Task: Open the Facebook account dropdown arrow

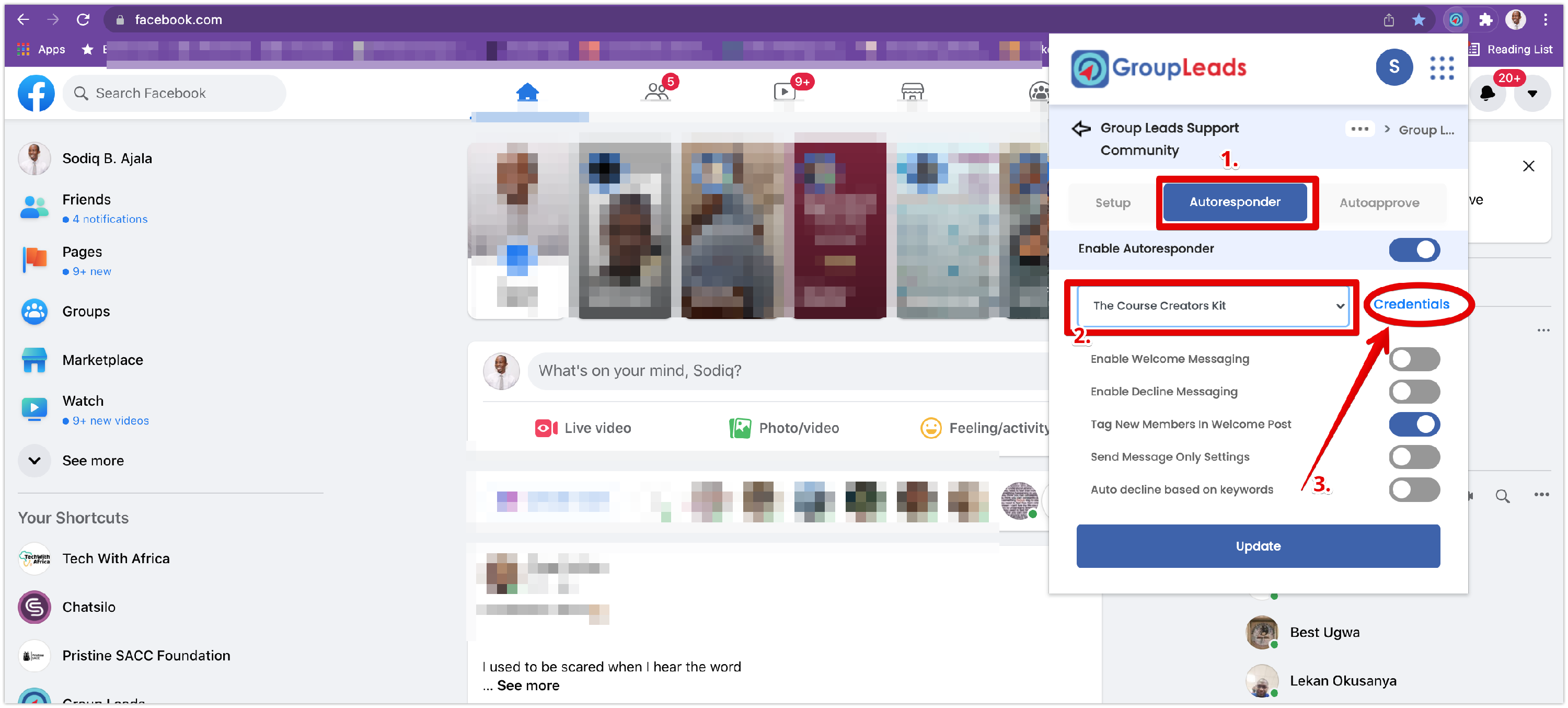Action: click(1532, 93)
